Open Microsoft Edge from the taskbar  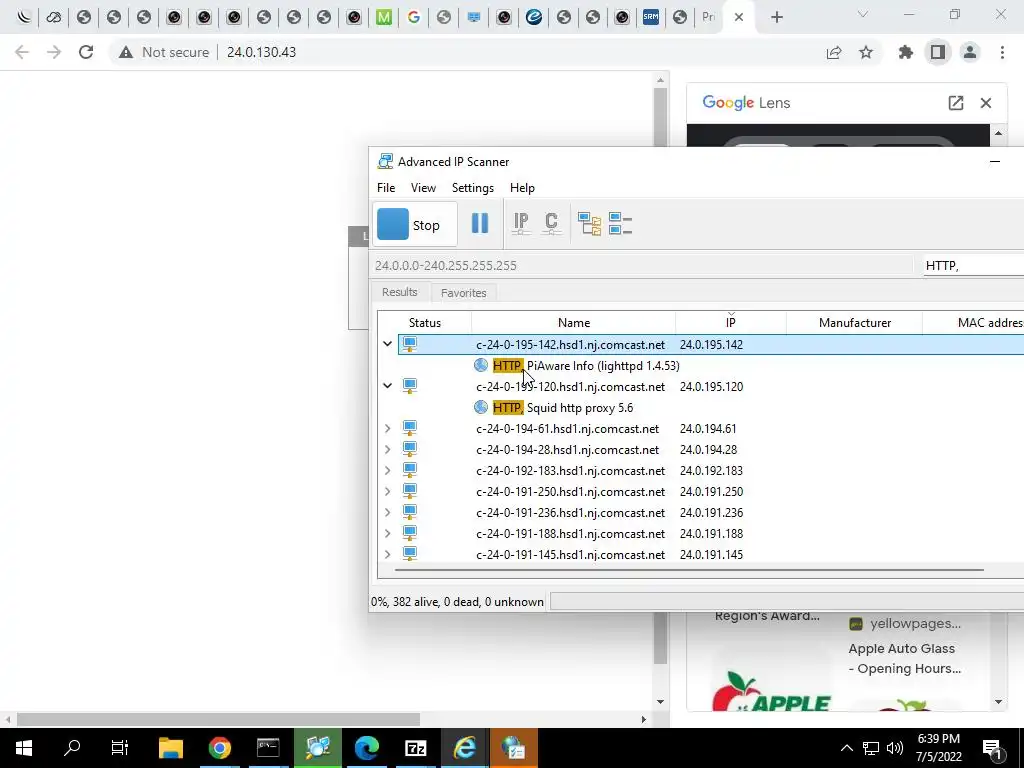click(x=366, y=748)
